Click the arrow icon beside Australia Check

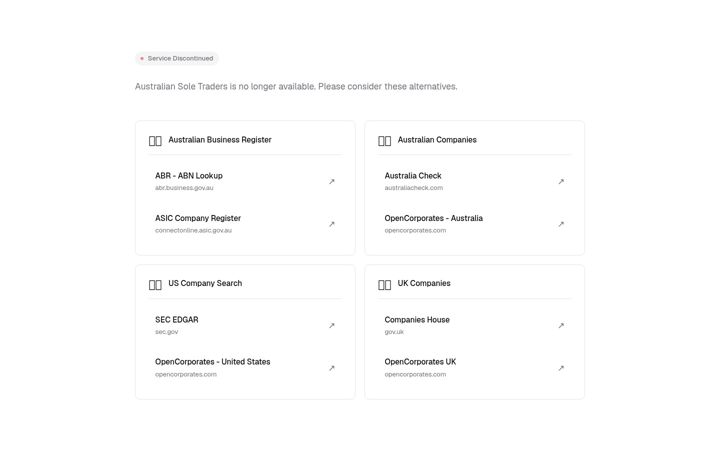pos(561,181)
